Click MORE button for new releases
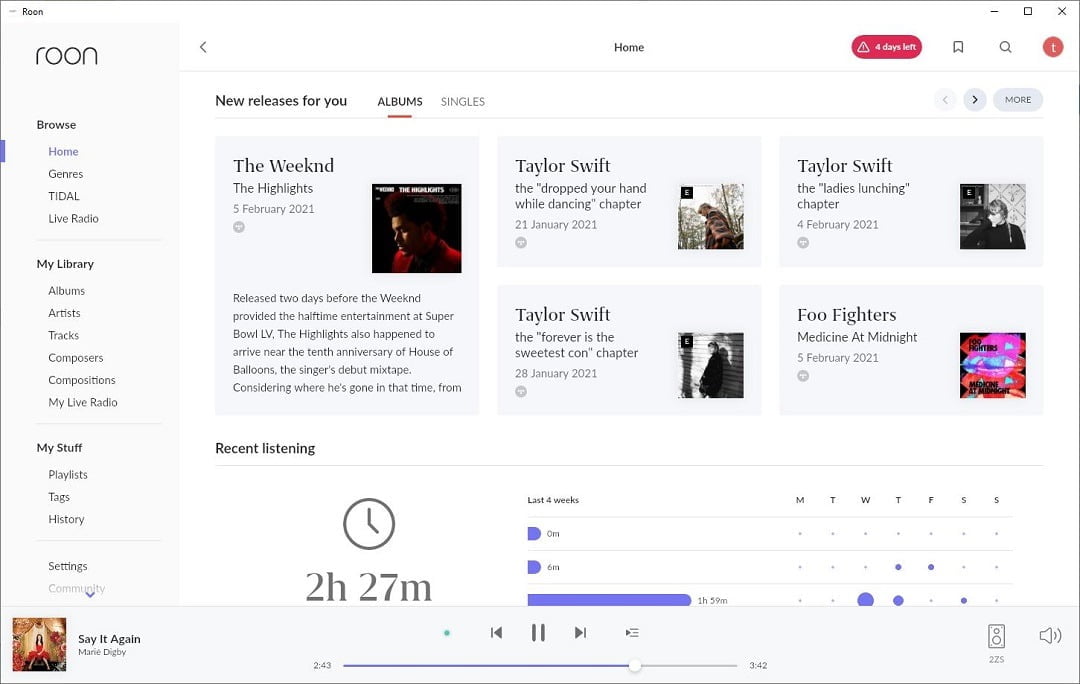This screenshot has width=1080, height=684. click(x=1018, y=100)
